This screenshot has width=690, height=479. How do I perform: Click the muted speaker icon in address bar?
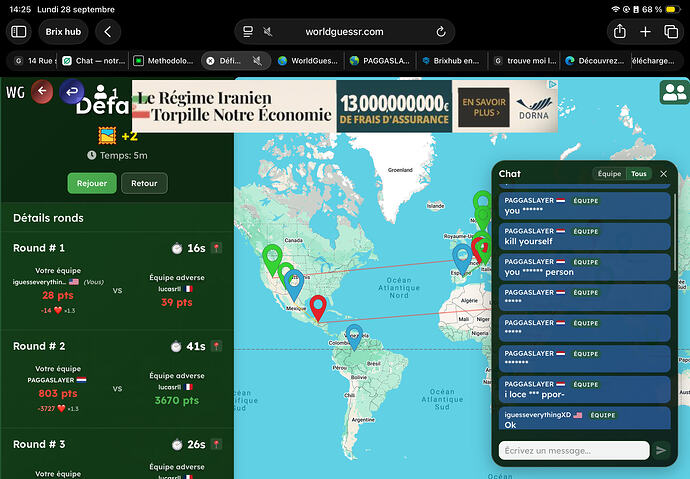[268, 32]
